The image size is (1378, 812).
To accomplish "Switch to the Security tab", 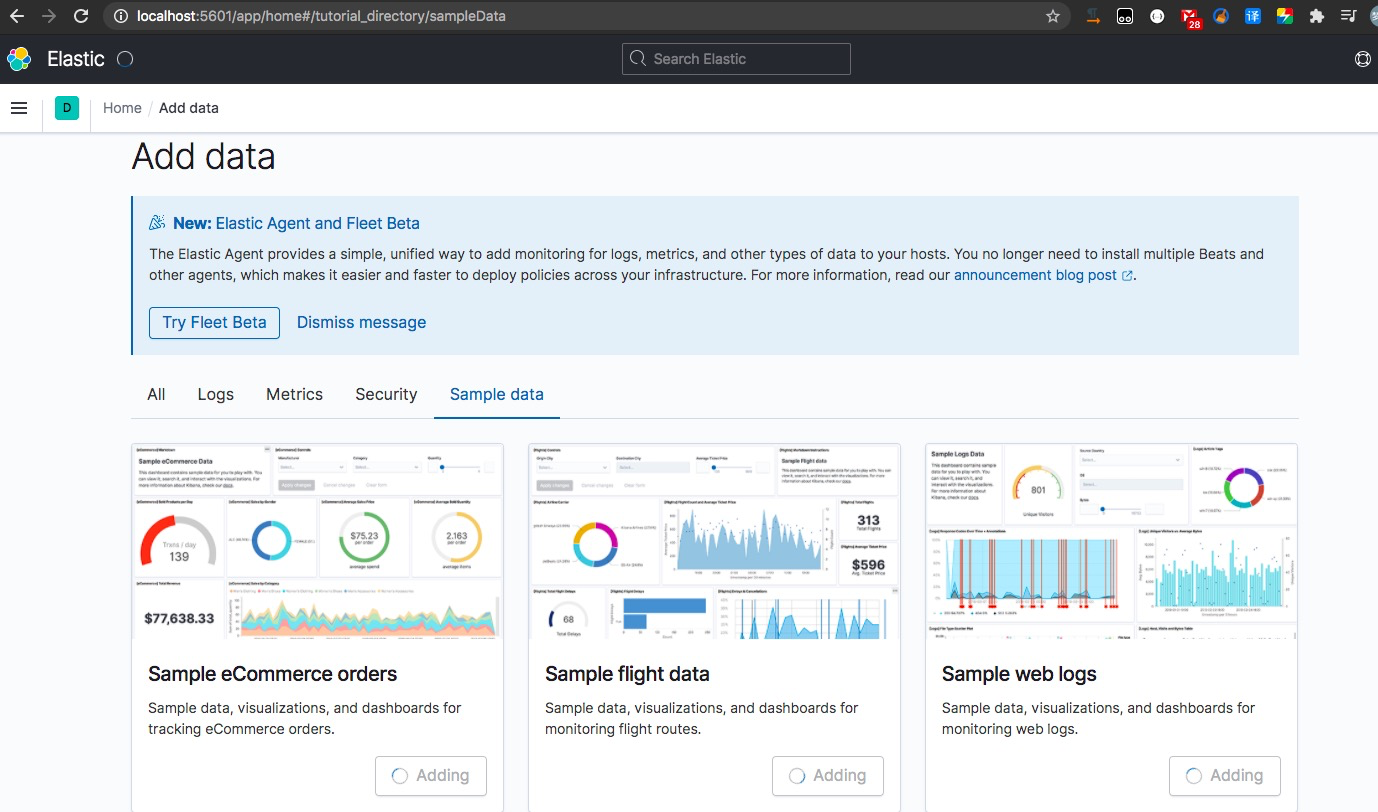I will point(386,394).
